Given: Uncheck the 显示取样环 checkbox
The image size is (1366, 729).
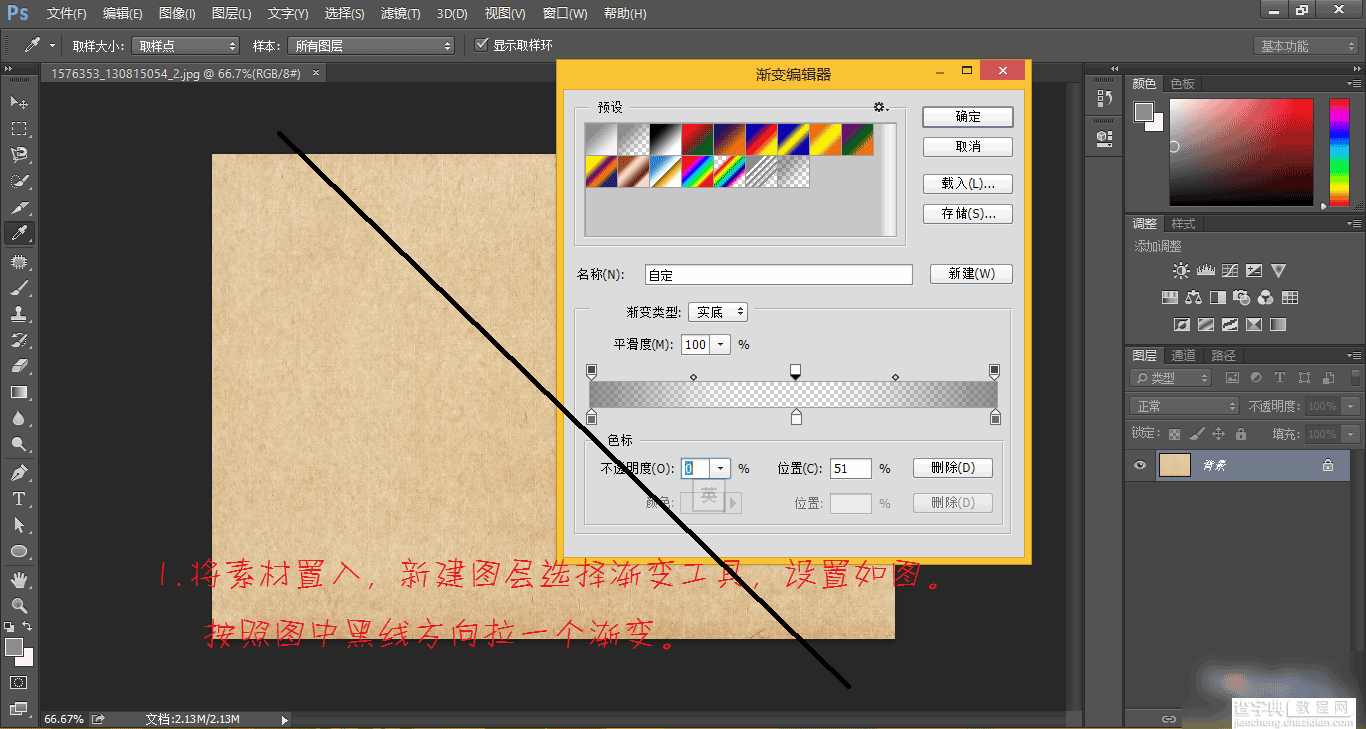Looking at the screenshot, I should coord(482,45).
